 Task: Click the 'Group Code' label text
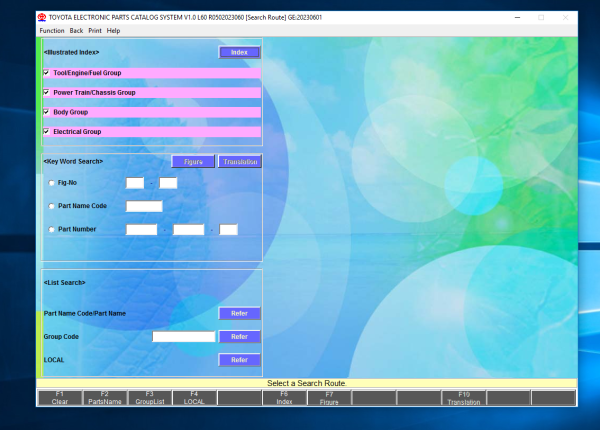(x=61, y=337)
